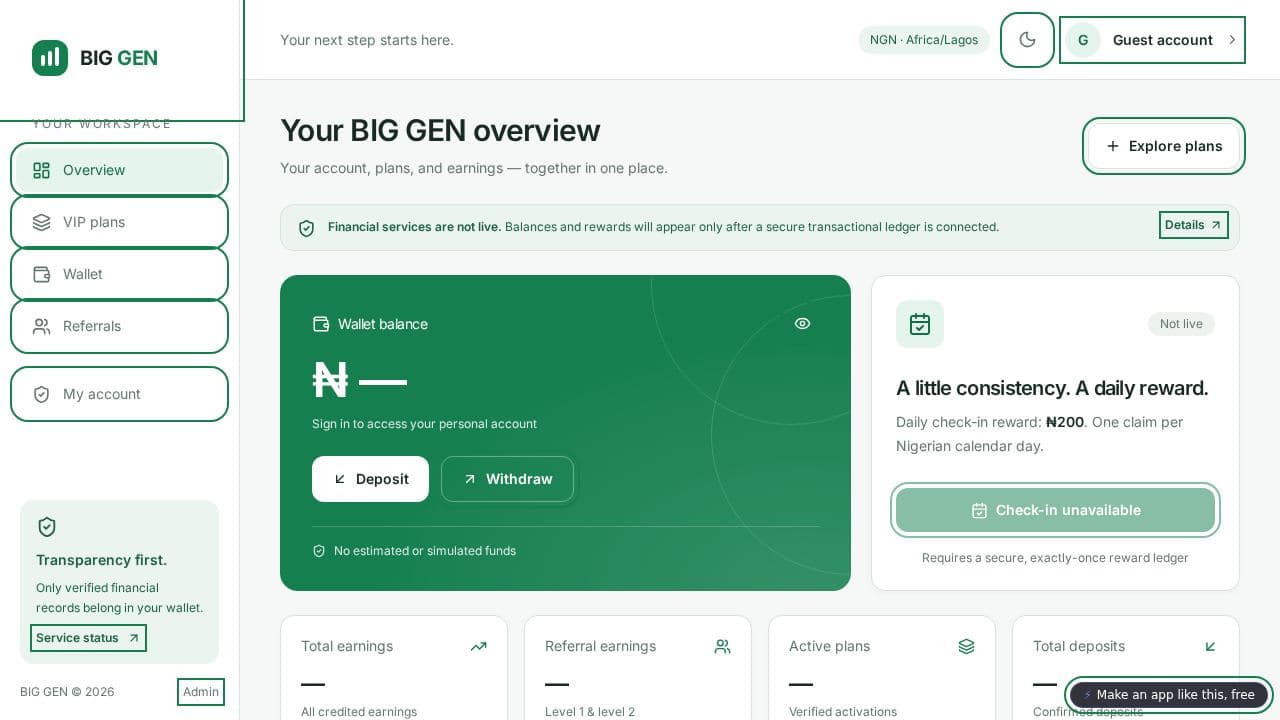Click the Not live status badge
The width and height of the screenshot is (1280, 720).
(1181, 324)
